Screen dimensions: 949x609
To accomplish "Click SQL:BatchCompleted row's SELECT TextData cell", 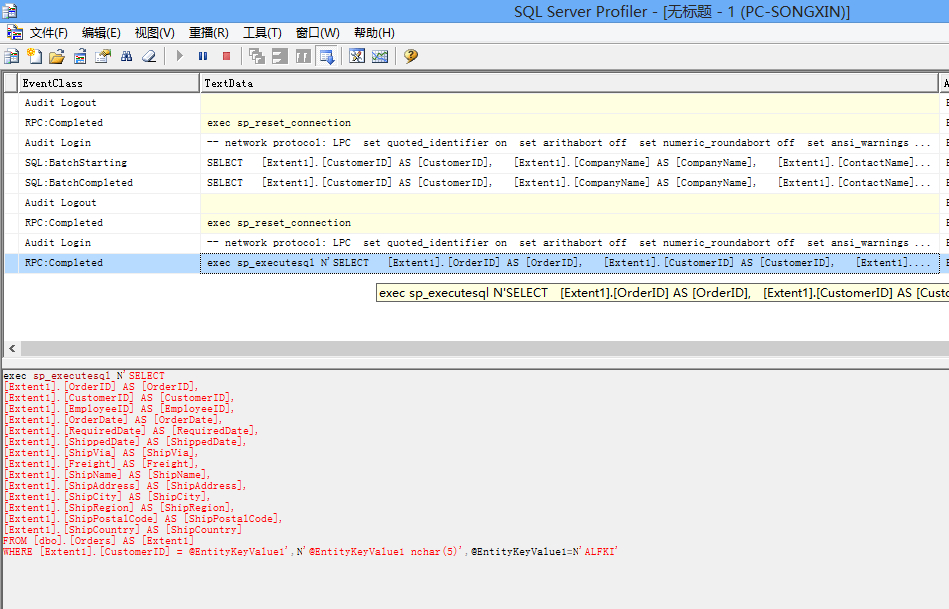I will (570, 183).
